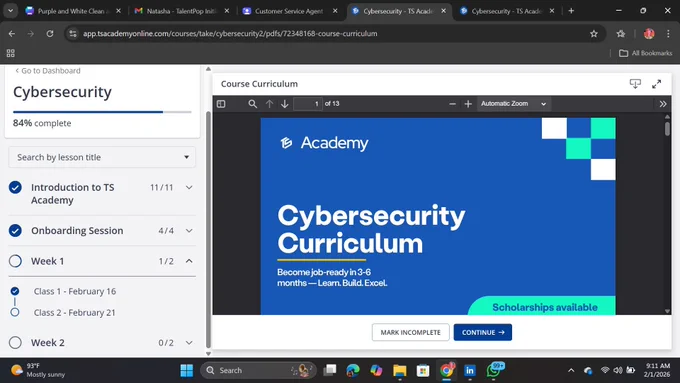This screenshot has width=680, height=383.
Task: Toggle Week 1 completion circle
Action: (x=15, y=261)
